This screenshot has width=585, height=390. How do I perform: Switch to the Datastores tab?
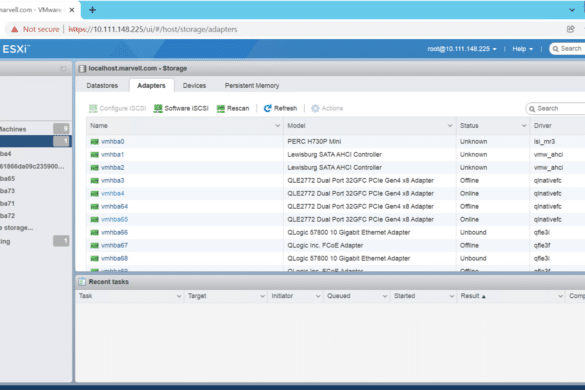[102, 85]
